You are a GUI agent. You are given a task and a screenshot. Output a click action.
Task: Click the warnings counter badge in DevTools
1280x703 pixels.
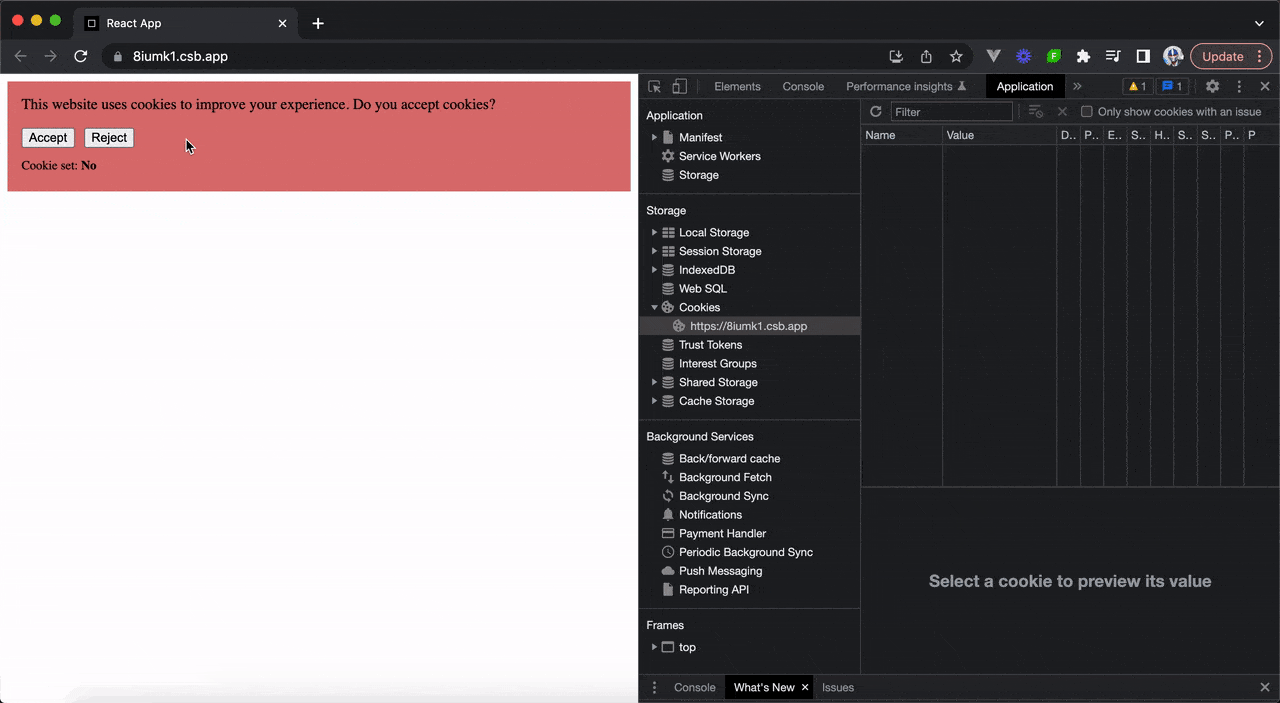tap(1137, 86)
